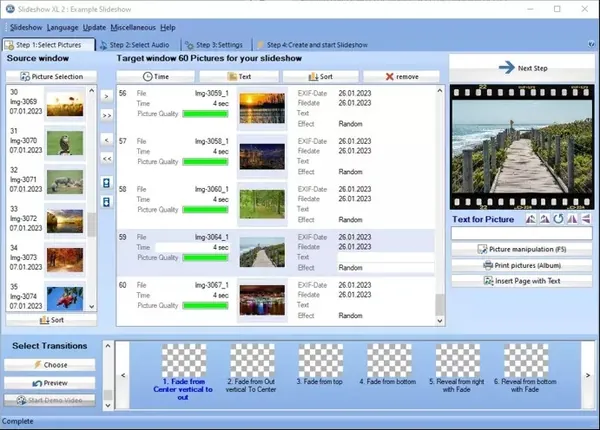The height and width of the screenshot is (430, 600).
Task: Click the single > add picture arrow
Action: click(x=107, y=96)
